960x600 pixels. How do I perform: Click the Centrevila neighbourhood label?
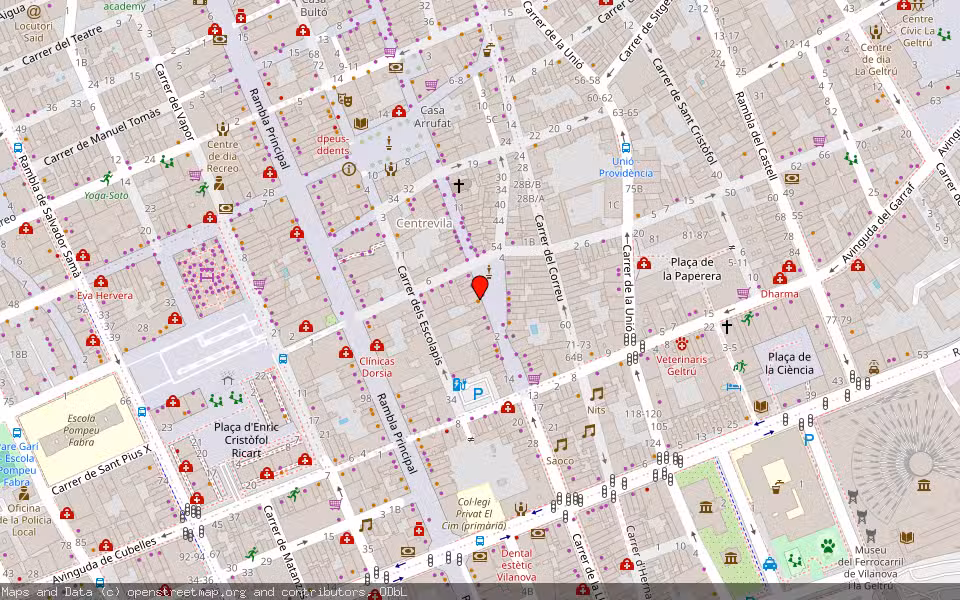coord(424,223)
